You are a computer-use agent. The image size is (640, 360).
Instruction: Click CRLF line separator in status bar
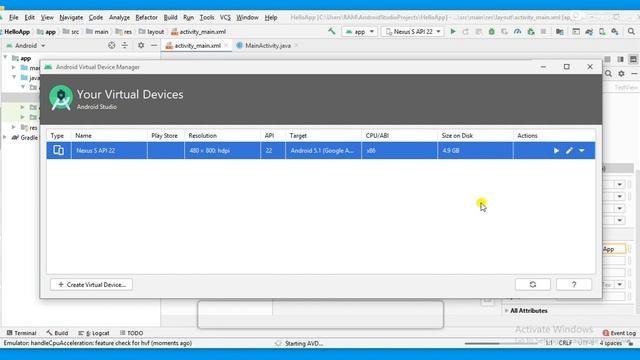[565, 343]
